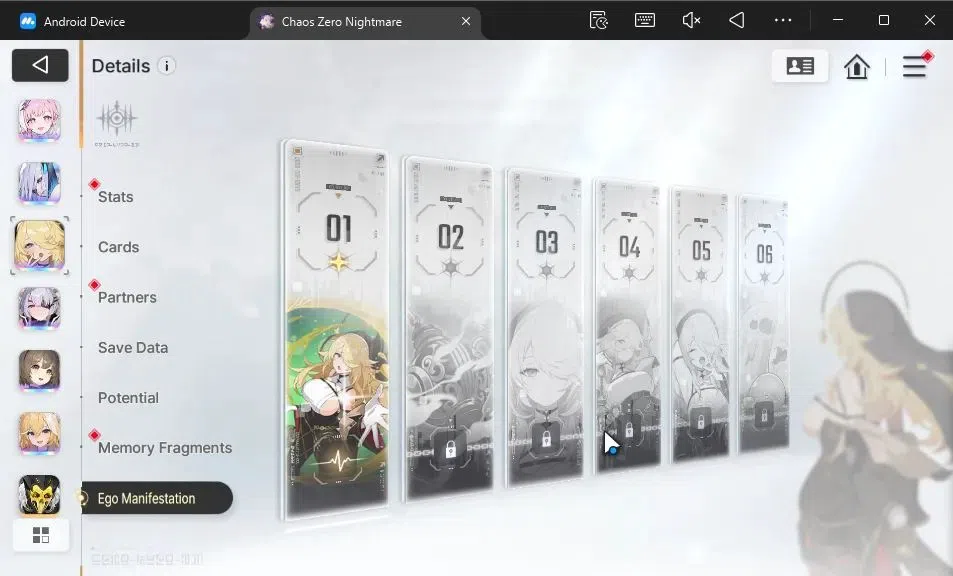This screenshot has width=953, height=576.
Task: Click the emulator title bar back triangle
Action: point(737,21)
